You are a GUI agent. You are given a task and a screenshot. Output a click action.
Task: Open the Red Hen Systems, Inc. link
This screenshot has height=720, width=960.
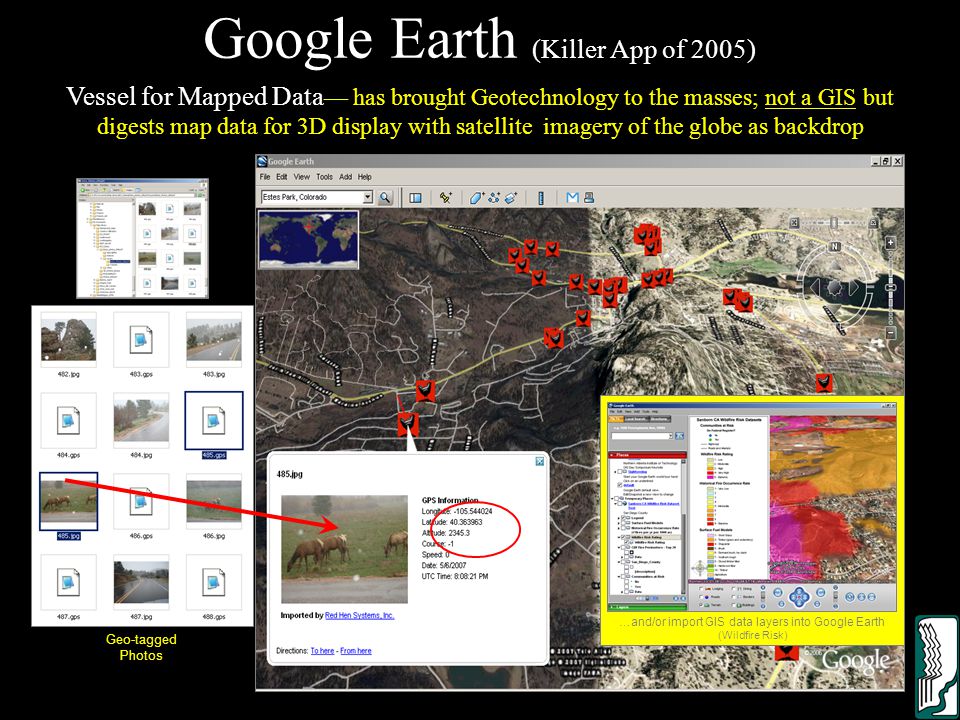coord(359,615)
